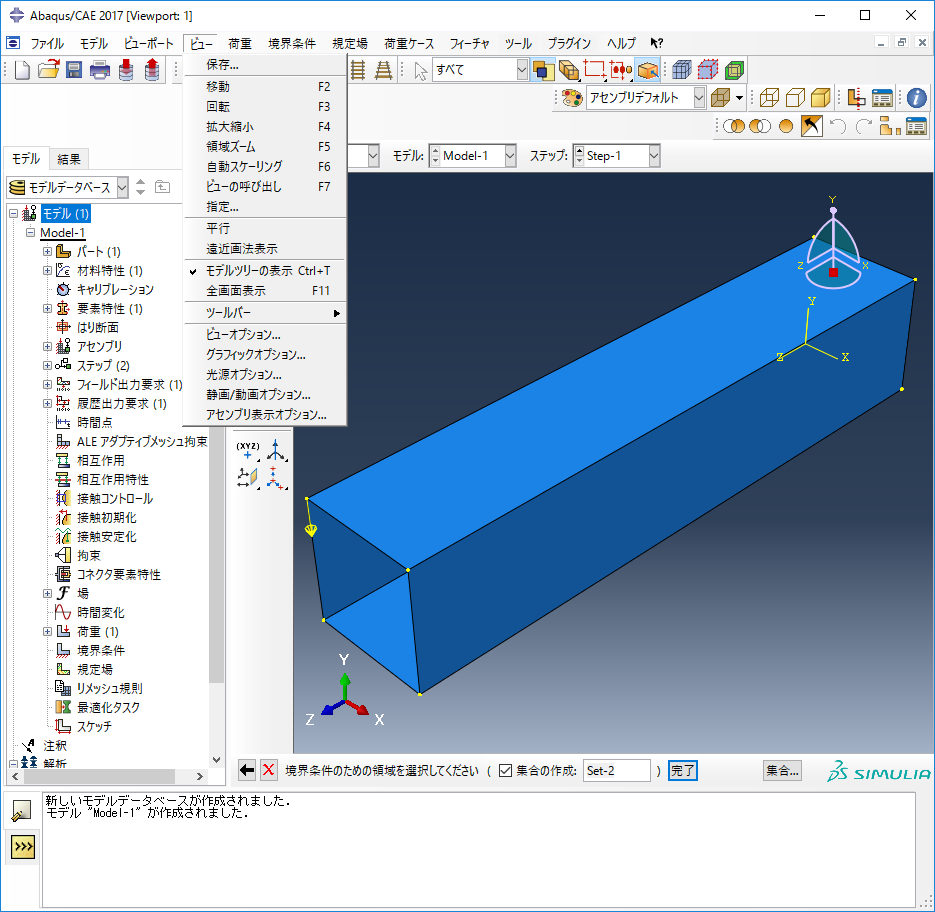Open the ファイル menu

[x=47, y=44]
